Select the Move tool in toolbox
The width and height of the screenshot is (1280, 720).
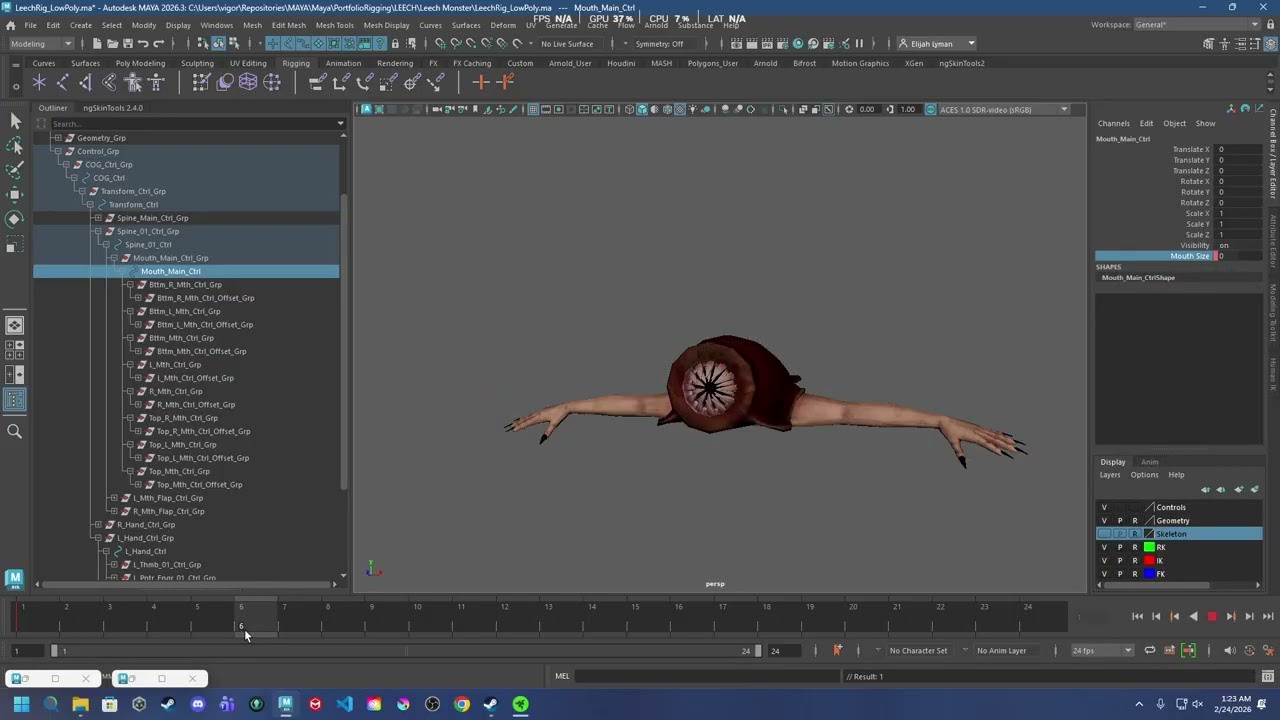point(14,194)
